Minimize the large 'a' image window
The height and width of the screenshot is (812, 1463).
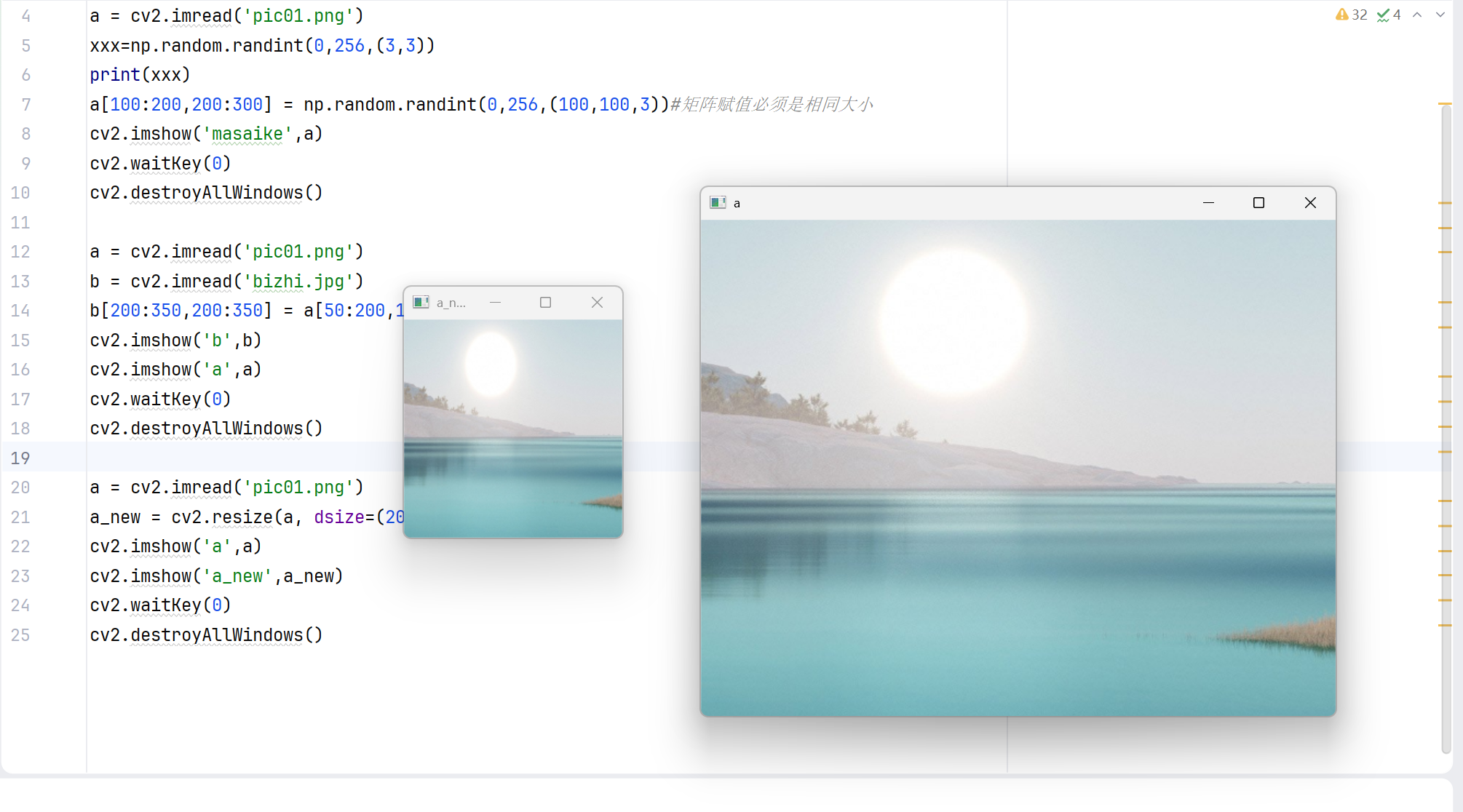click(1209, 203)
